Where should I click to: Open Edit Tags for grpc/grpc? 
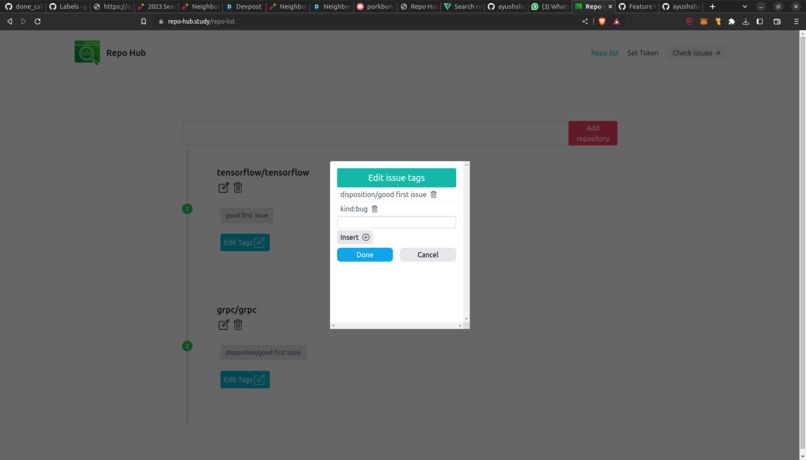point(245,380)
